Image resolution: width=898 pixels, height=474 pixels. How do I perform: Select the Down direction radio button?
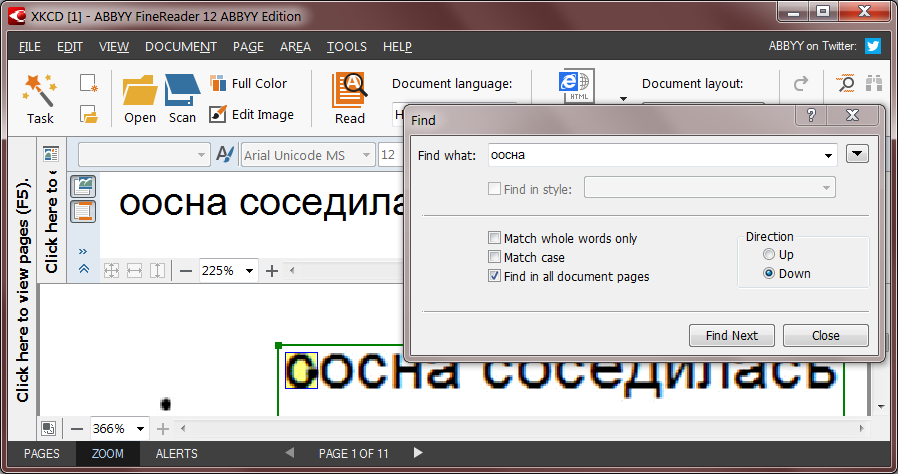[769, 273]
